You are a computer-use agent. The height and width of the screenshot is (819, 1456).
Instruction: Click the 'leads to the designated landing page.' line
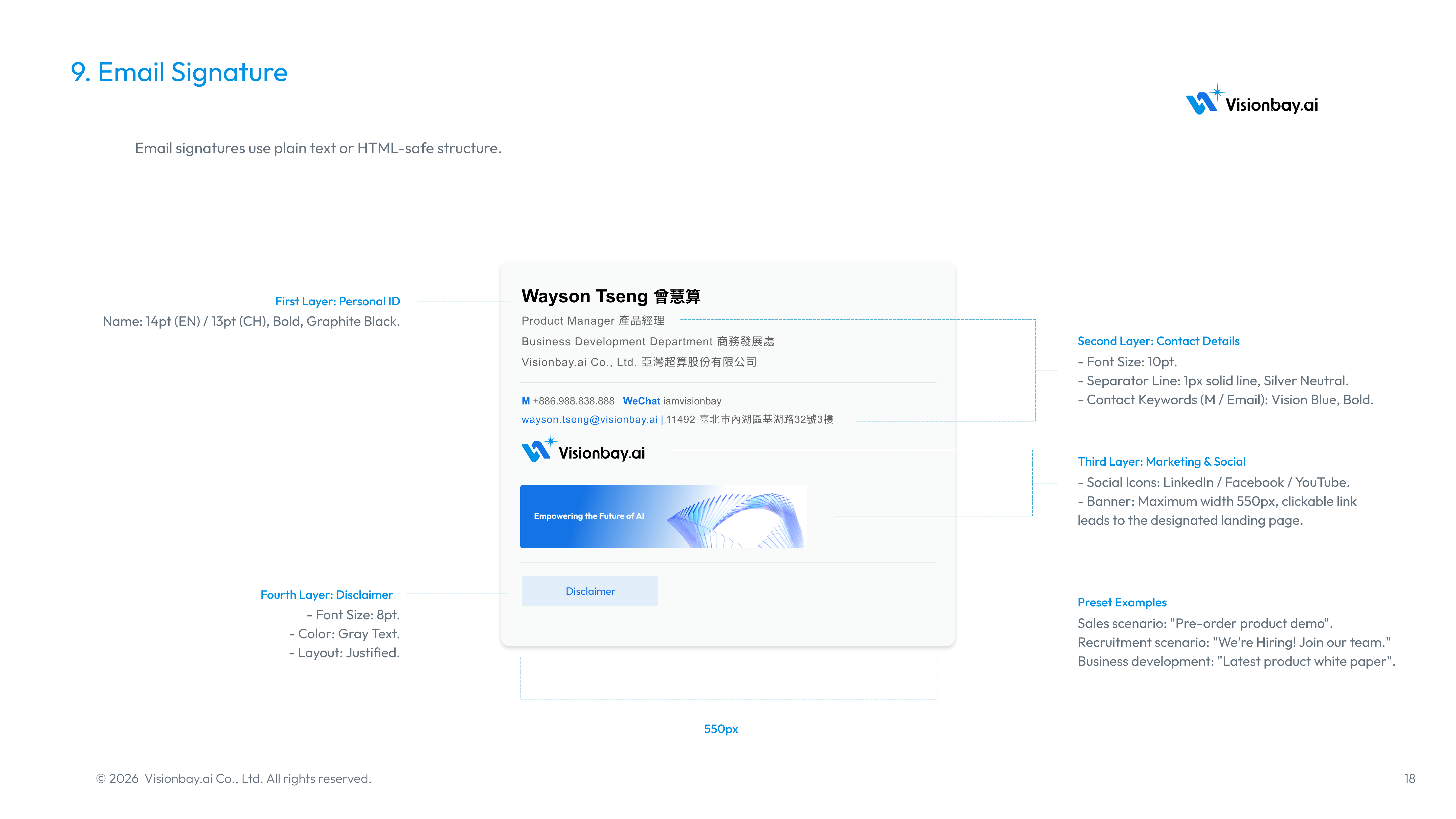(x=1190, y=520)
